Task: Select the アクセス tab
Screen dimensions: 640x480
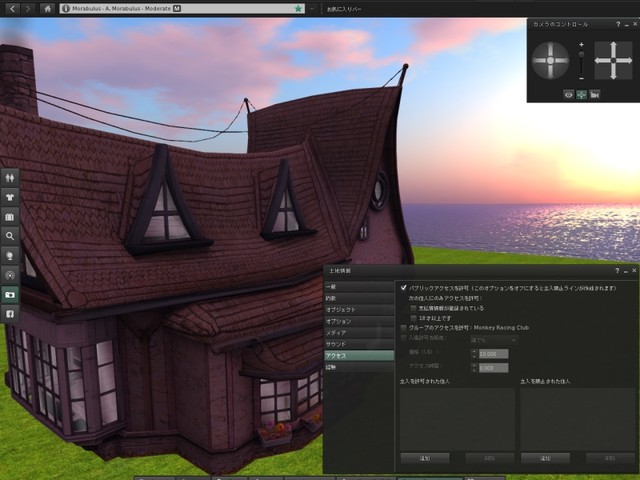Action: [x=359, y=356]
